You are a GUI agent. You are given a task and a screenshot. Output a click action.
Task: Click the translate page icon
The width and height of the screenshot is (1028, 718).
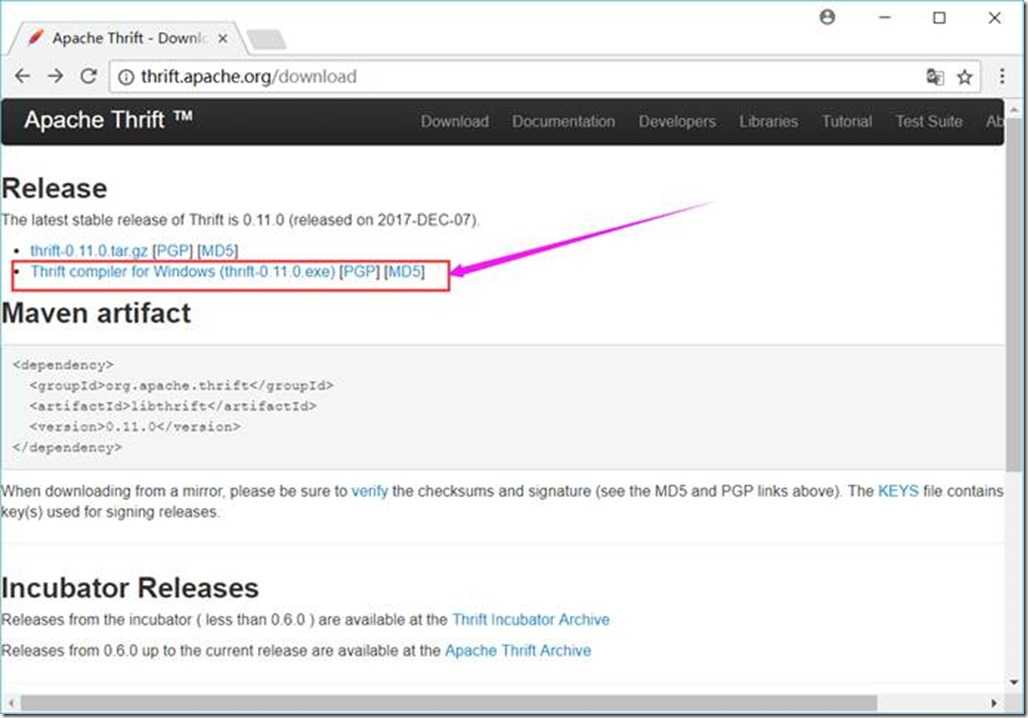pos(935,77)
